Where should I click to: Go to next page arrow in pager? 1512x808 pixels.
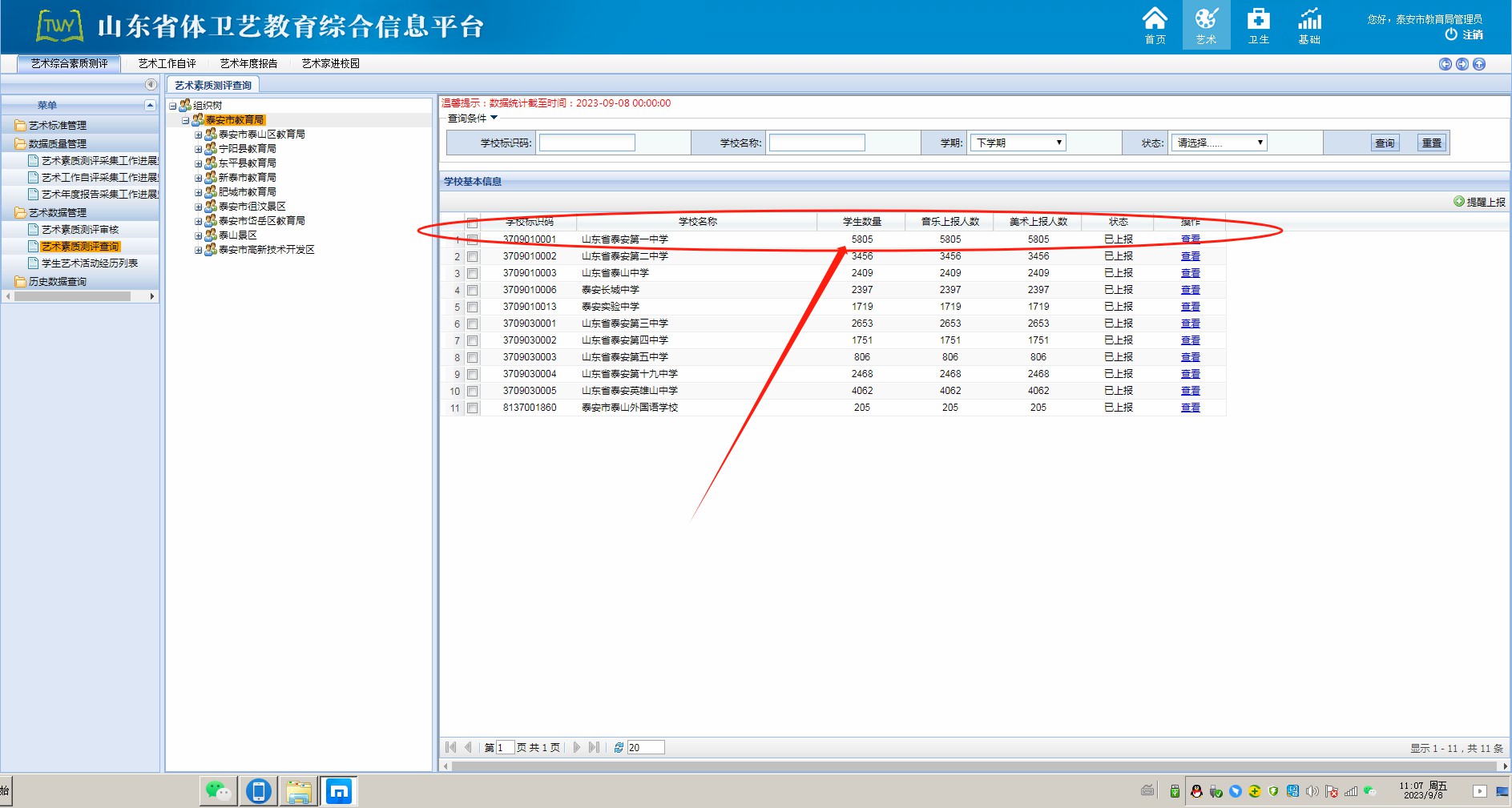click(x=576, y=747)
